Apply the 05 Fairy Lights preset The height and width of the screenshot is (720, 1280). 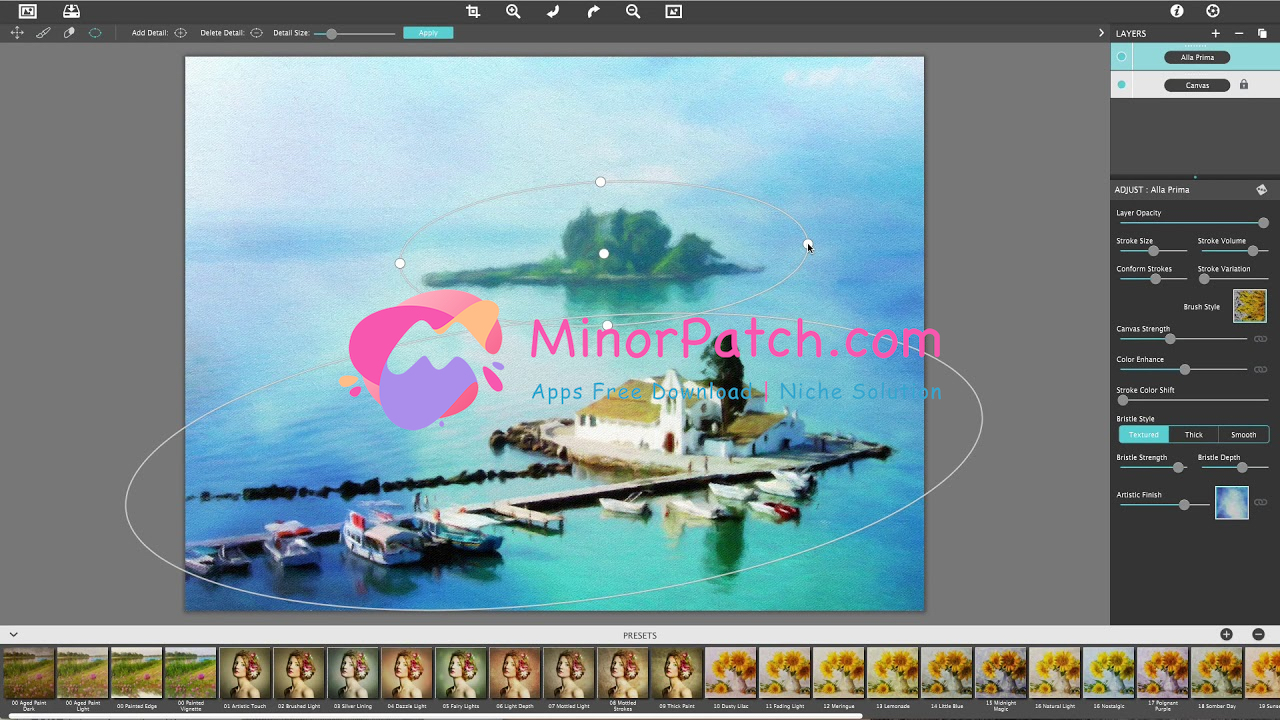click(x=461, y=672)
